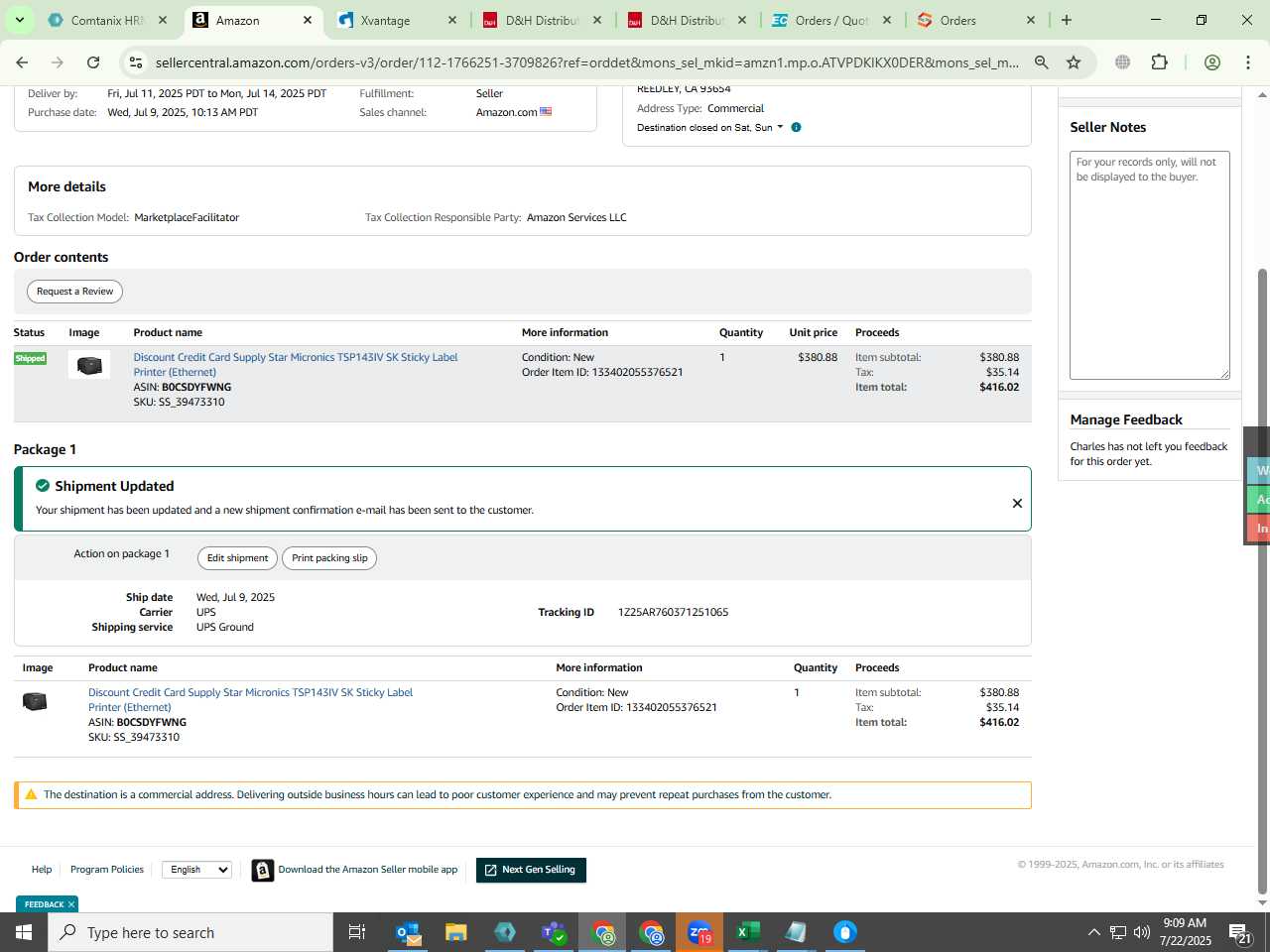Open Excel from the taskbar
Viewport: 1270px width, 952px height.
tap(747, 932)
